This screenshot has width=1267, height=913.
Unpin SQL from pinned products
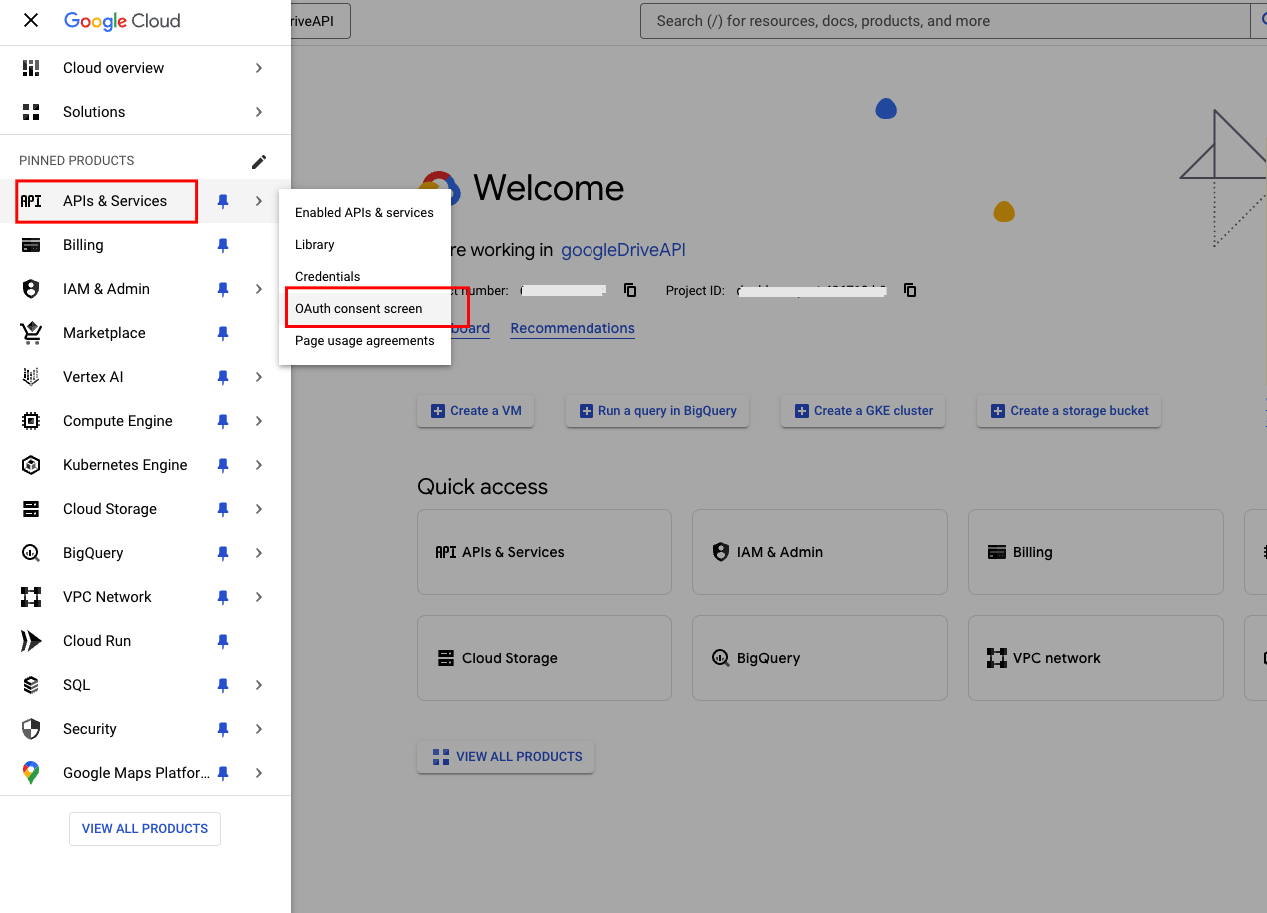tap(223, 685)
